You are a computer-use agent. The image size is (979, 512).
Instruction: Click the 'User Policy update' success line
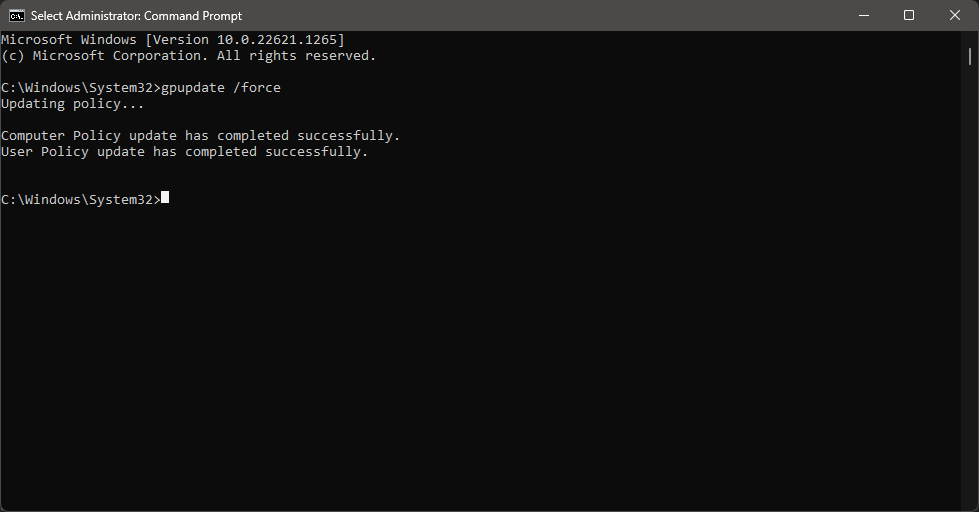185,152
